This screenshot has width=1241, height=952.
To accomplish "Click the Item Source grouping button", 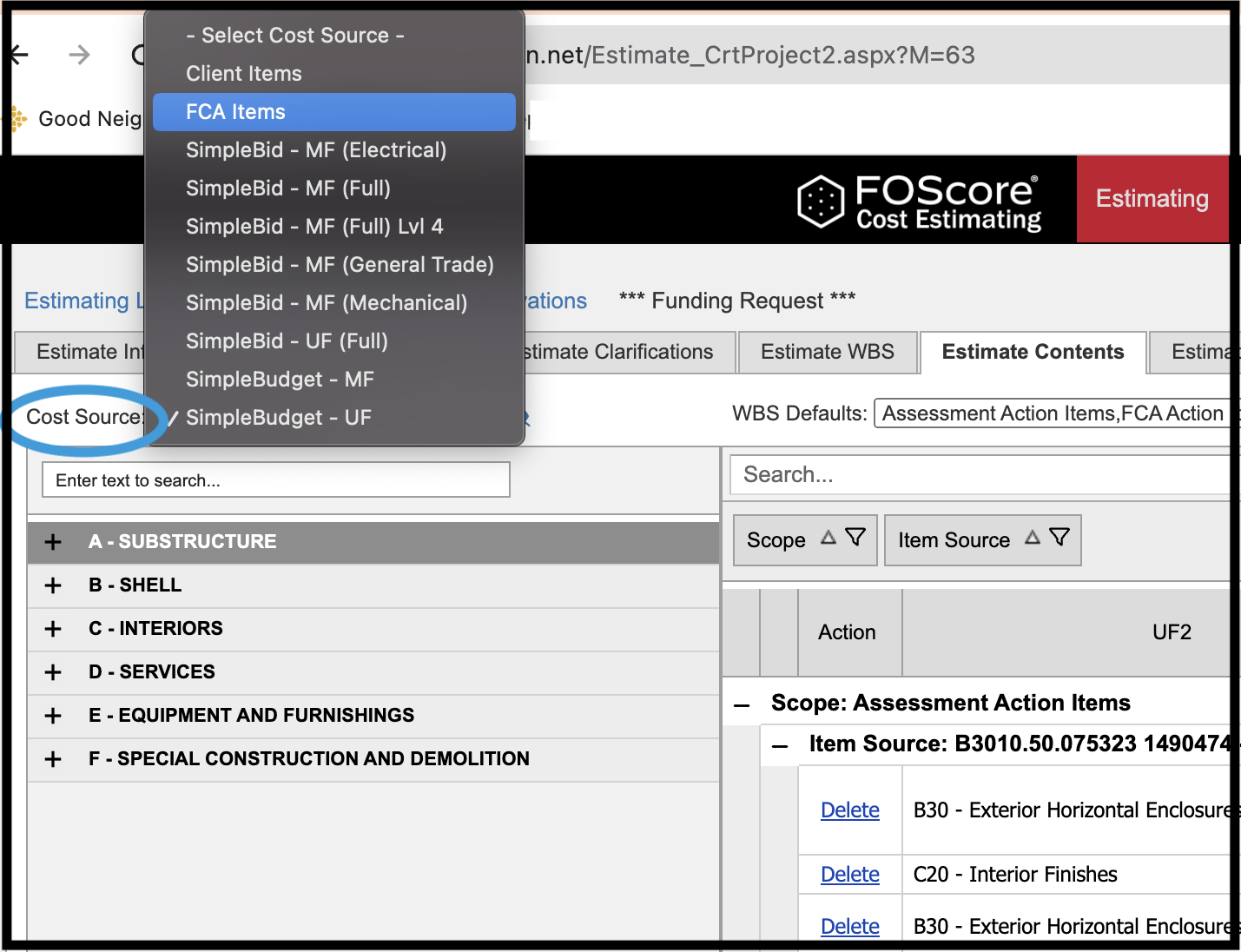I will [982, 540].
